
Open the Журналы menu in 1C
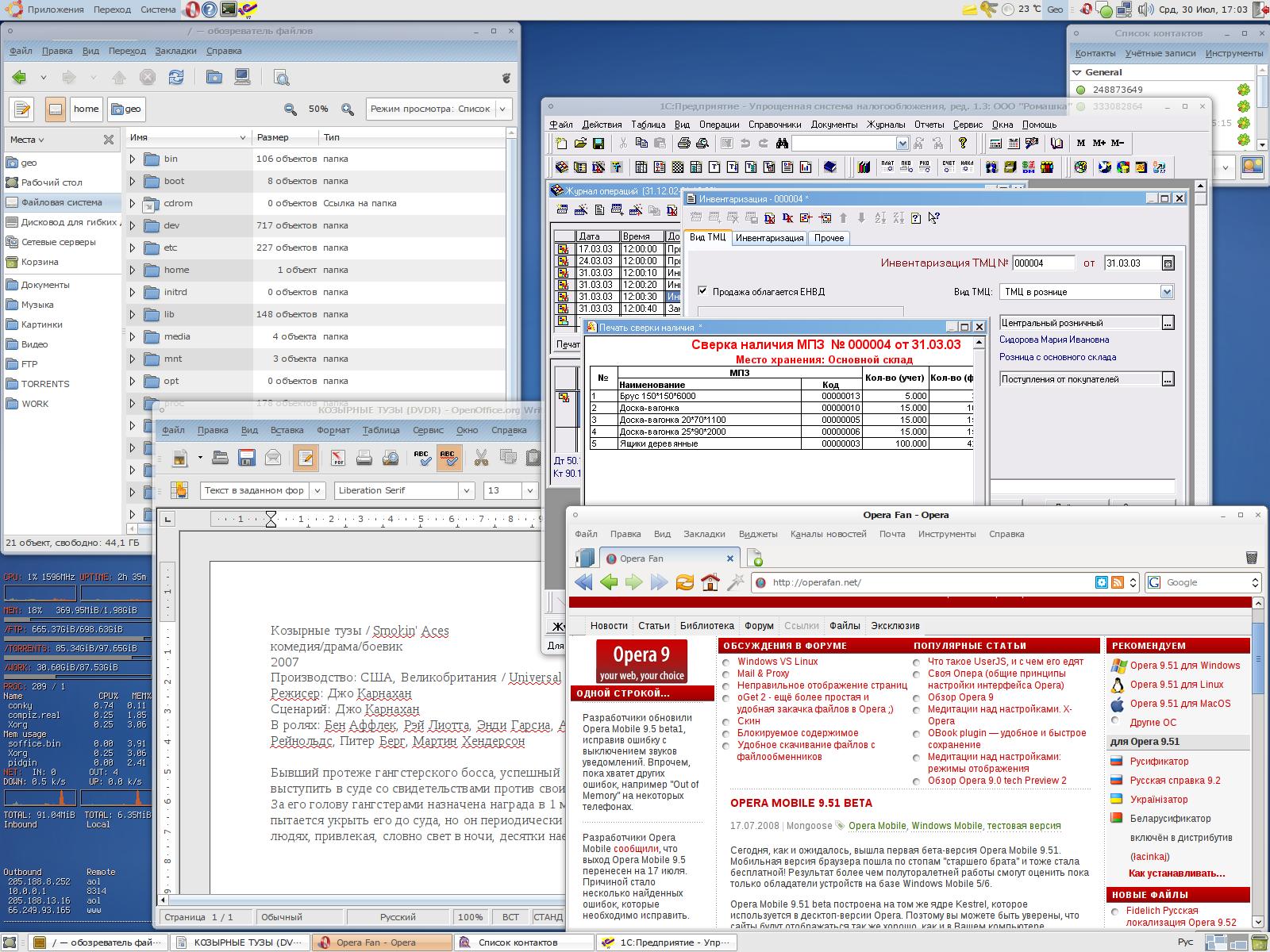(x=886, y=125)
